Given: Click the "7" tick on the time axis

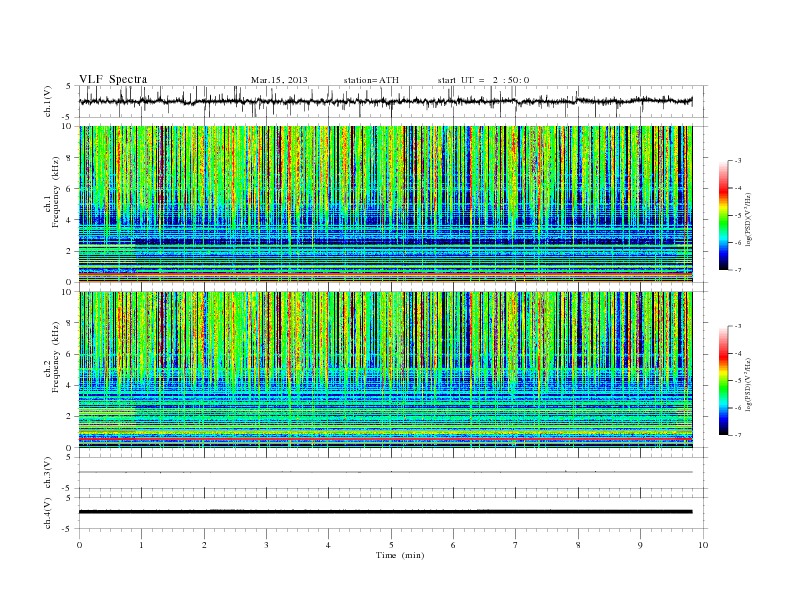Looking at the screenshot, I should (x=516, y=545).
